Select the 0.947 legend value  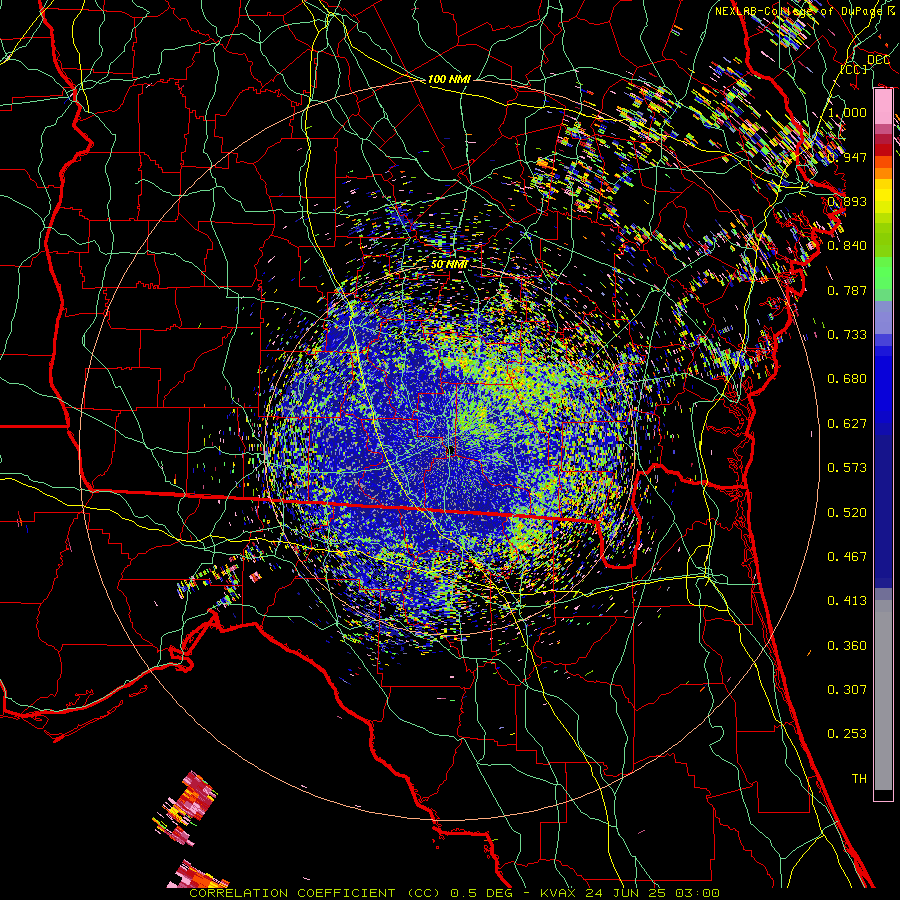(847, 157)
